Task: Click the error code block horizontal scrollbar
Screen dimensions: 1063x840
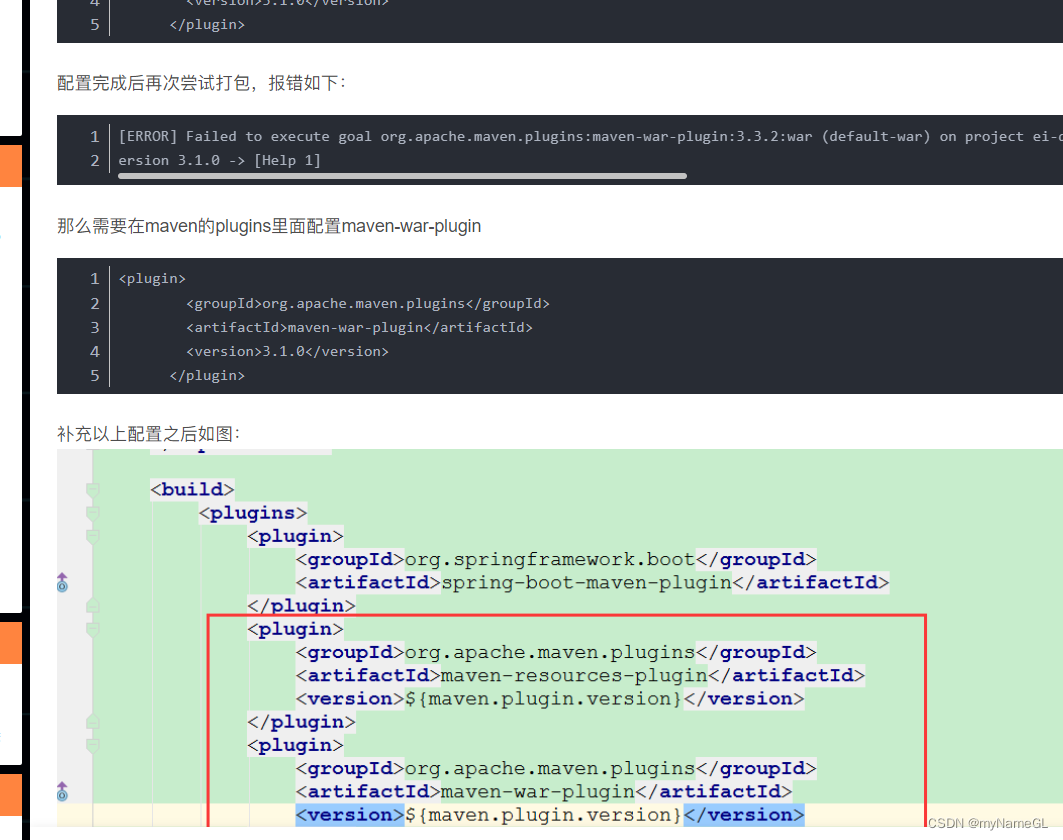Action: [402, 176]
